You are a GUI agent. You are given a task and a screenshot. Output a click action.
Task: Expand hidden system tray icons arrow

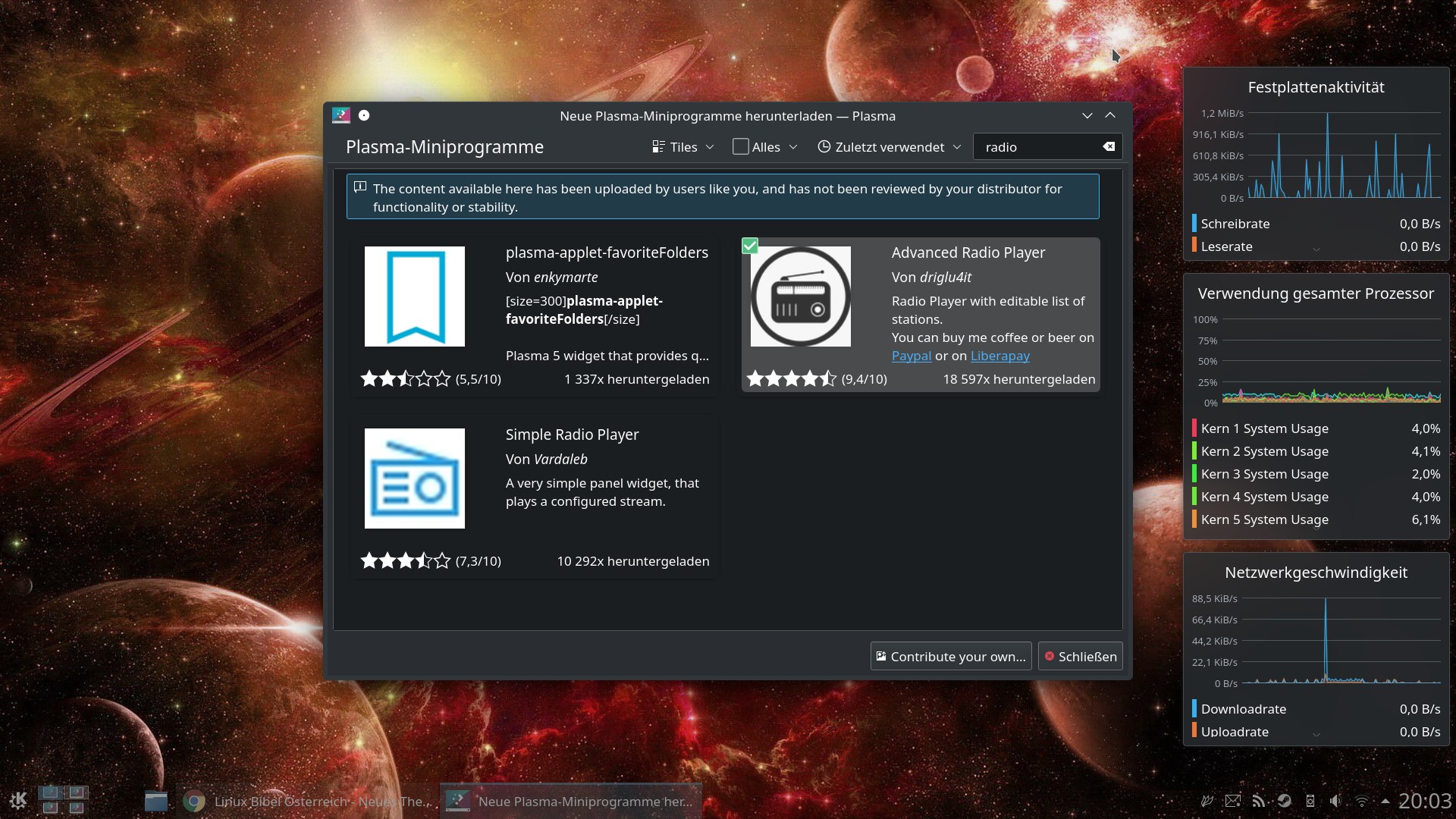click(1385, 801)
